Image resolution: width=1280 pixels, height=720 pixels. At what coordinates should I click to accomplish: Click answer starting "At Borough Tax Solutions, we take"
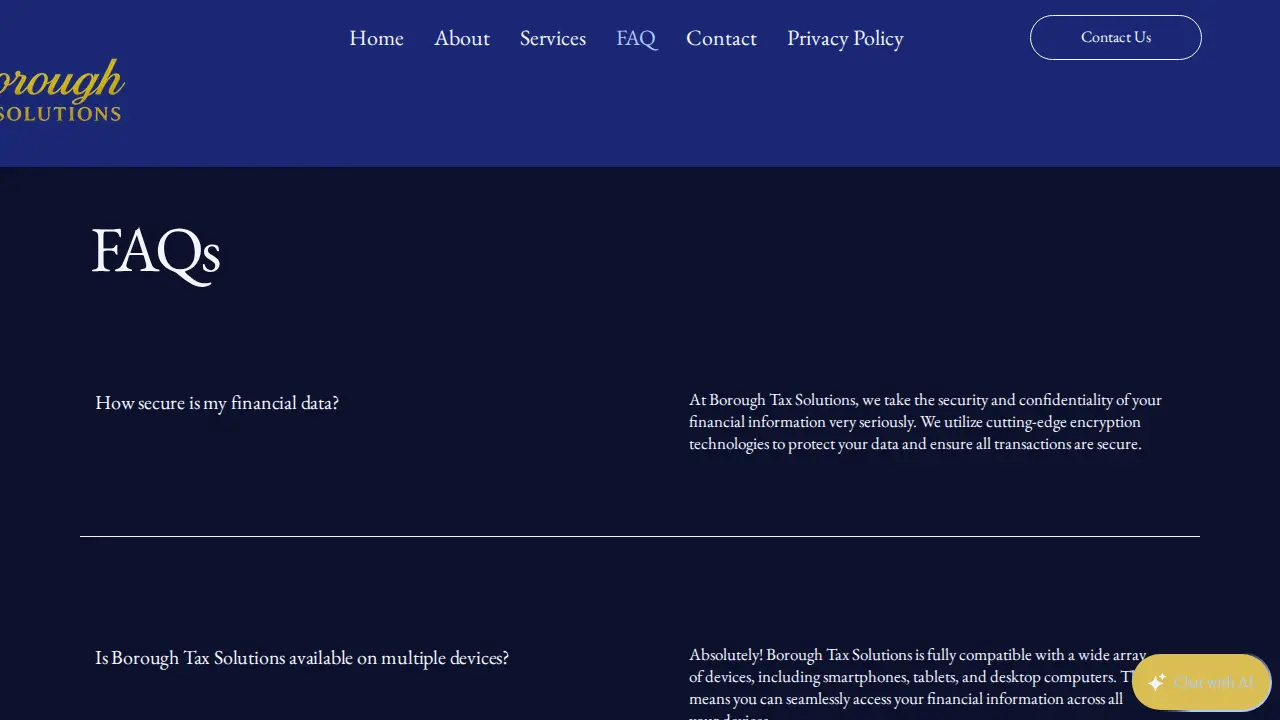point(925,422)
